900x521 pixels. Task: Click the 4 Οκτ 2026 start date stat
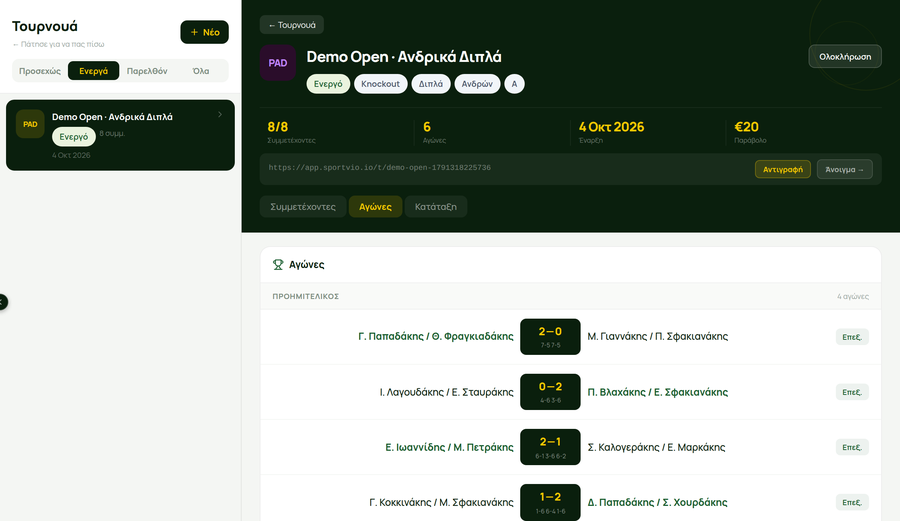(611, 132)
